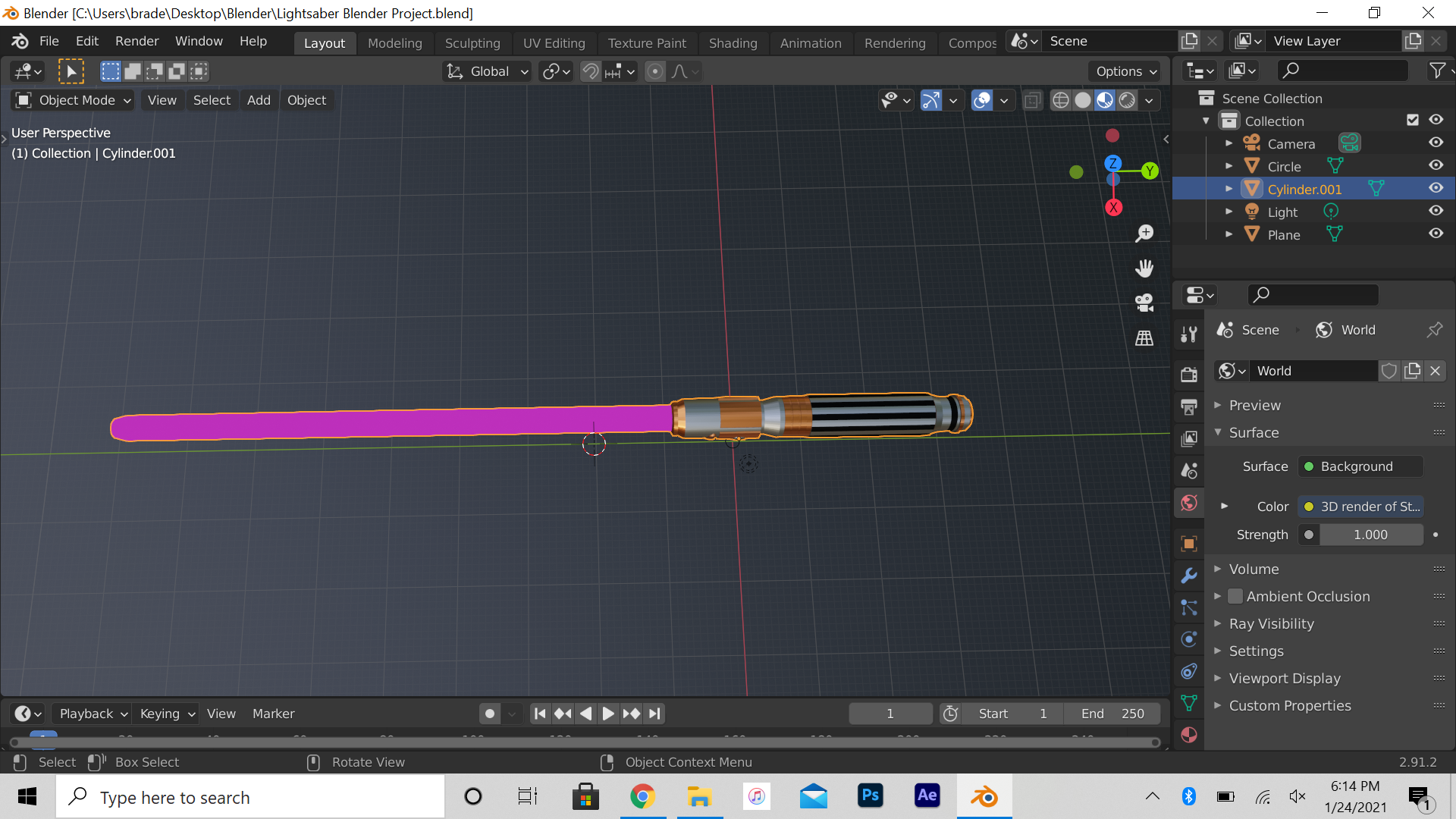
Task: Open the Particle properties tab
Action: [x=1189, y=607]
